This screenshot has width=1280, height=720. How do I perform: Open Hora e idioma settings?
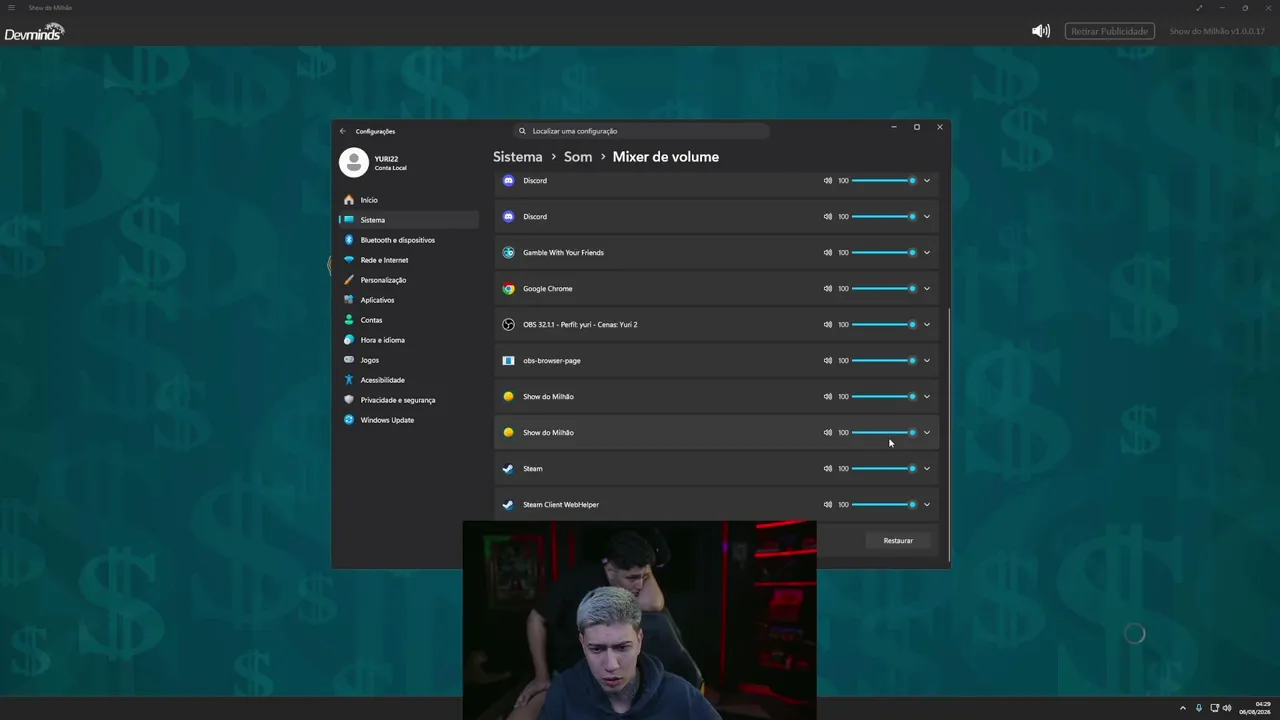point(408,340)
